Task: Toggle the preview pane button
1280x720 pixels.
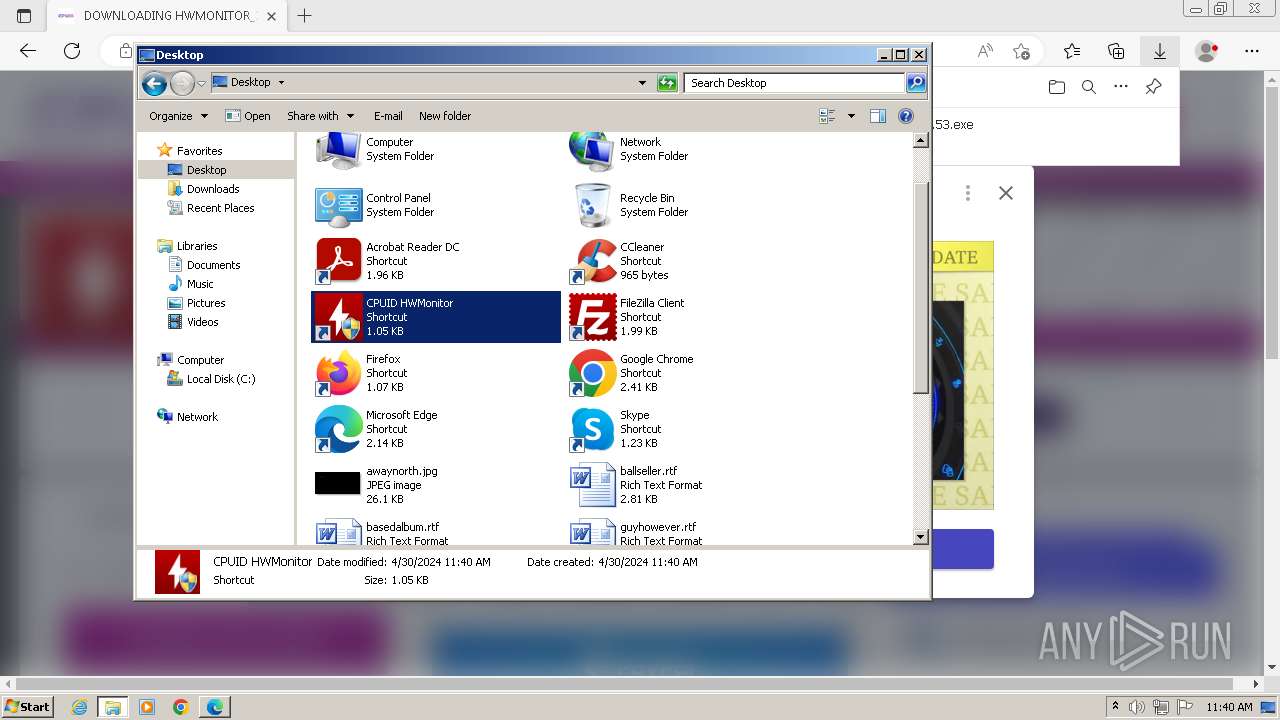Action: coord(877,116)
